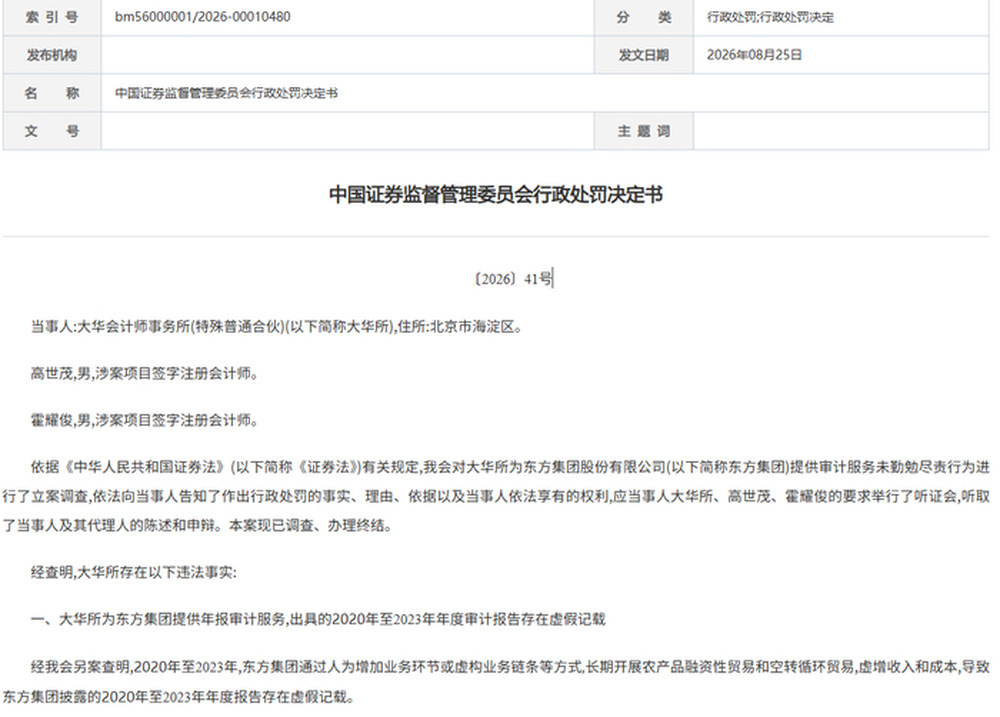
Task: Click the line mentioning 高世茂
Action: pos(144,374)
